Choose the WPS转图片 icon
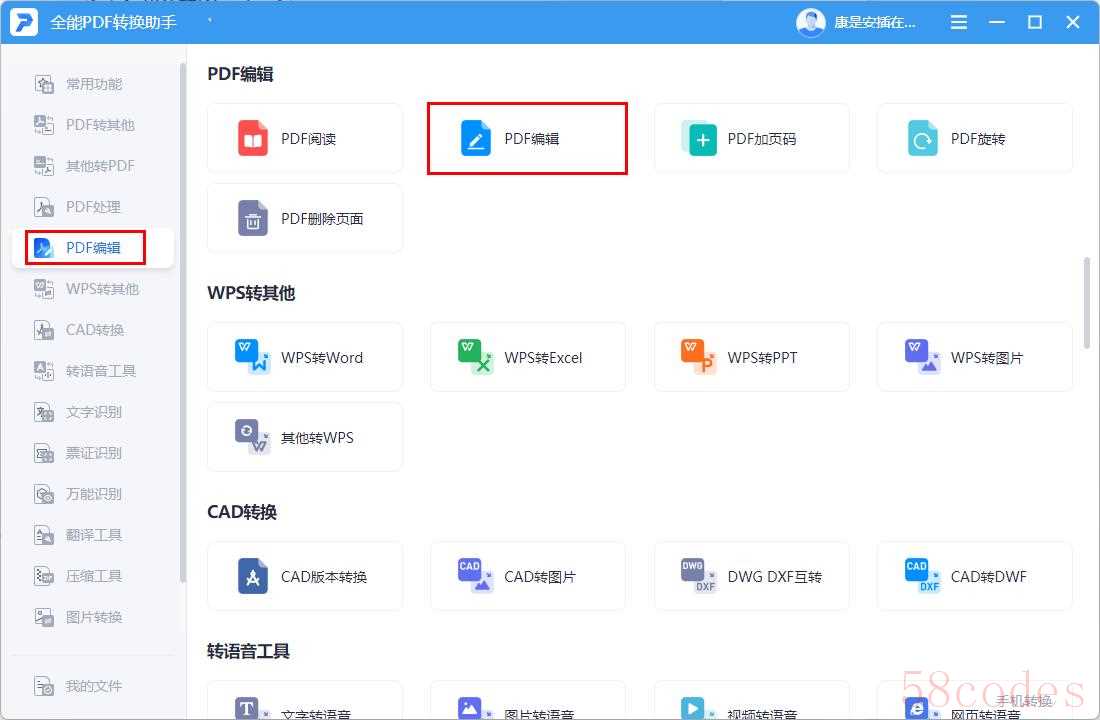Screen dimensions: 1100x720 click(923, 356)
